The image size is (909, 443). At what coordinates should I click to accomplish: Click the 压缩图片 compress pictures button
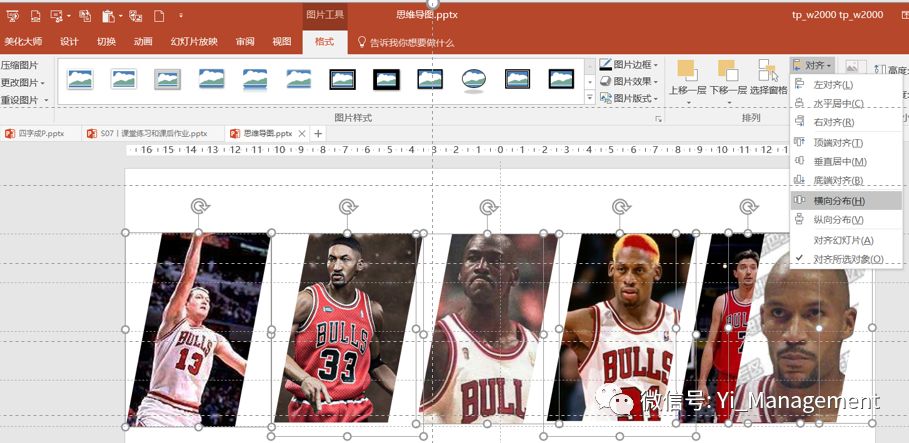(x=19, y=65)
